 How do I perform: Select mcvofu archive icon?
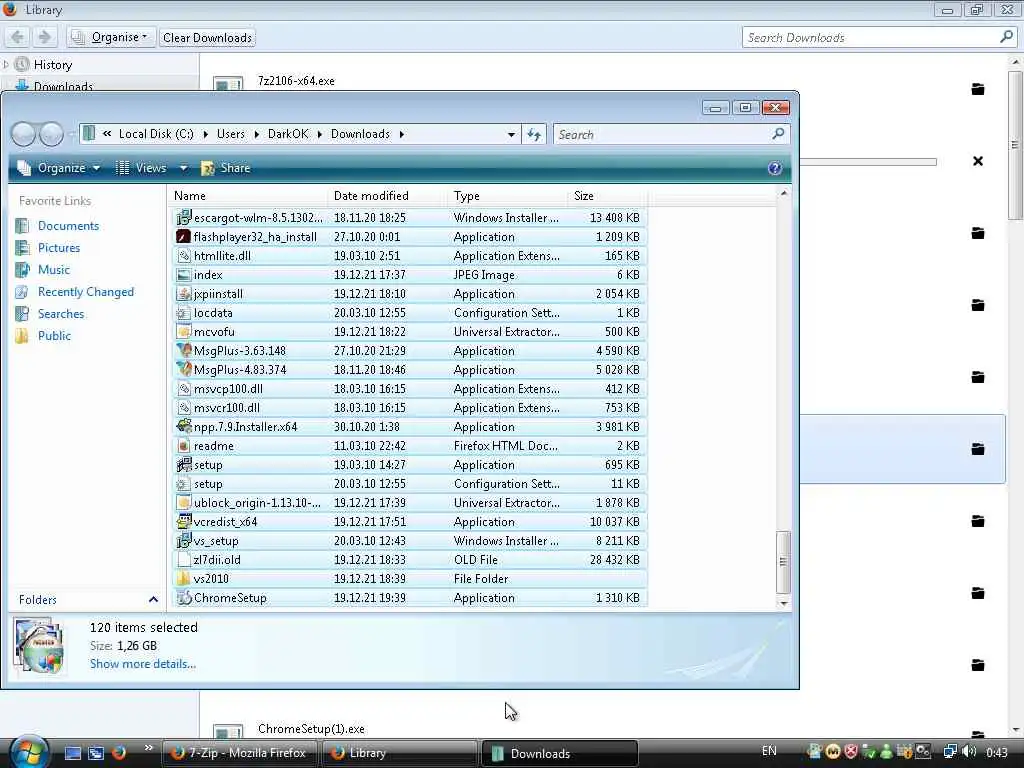(x=184, y=332)
